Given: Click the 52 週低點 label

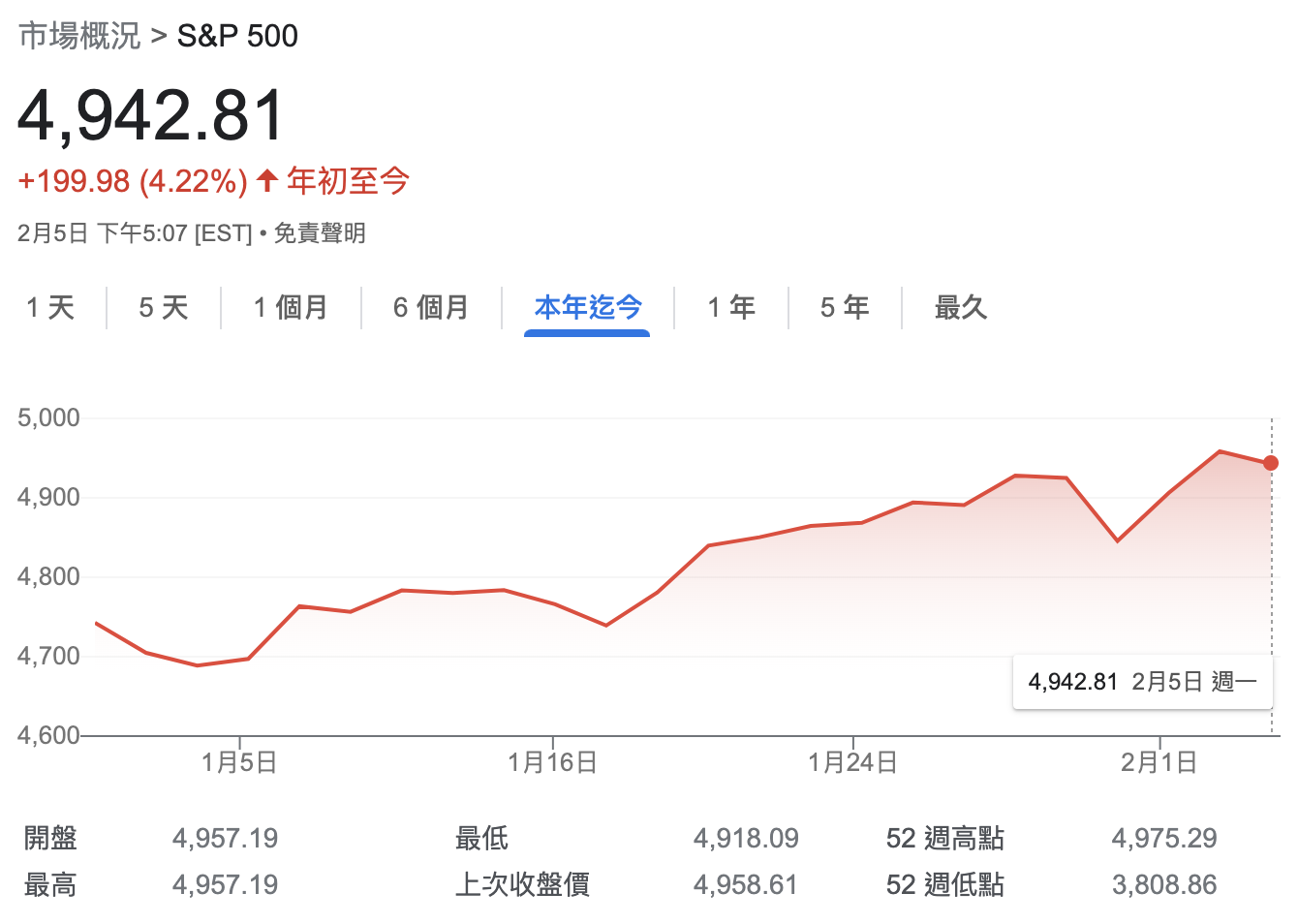Looking at the screenshot, I should click(945, 884).
